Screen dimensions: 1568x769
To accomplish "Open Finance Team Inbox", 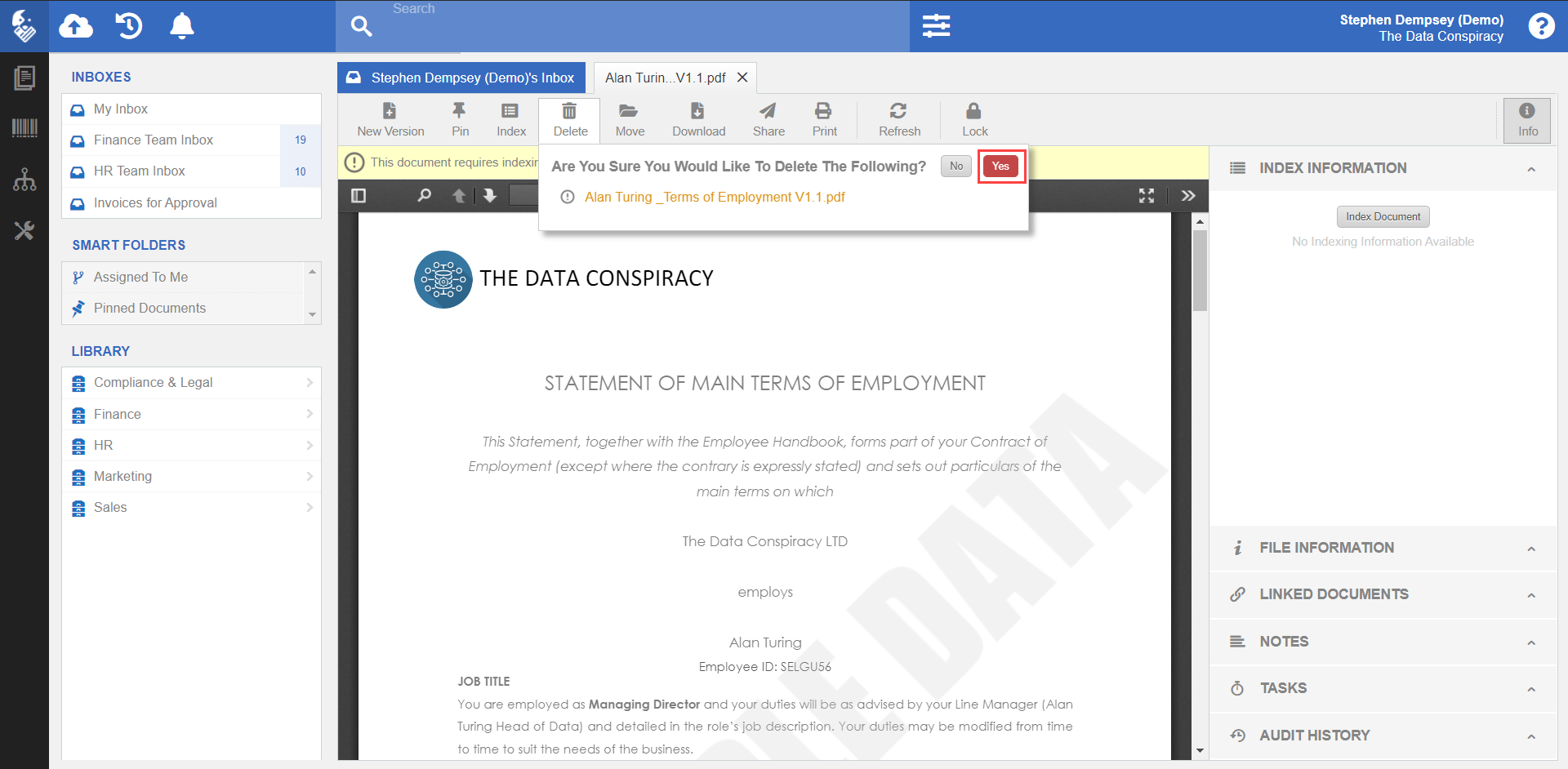I will [x=191, y=140].
